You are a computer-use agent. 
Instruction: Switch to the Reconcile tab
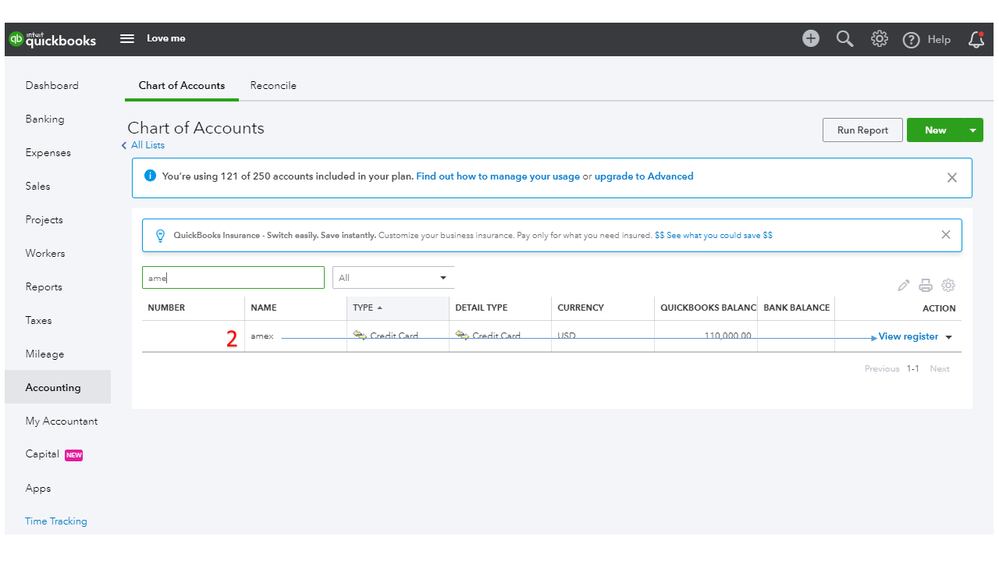(x=273, y=86)
